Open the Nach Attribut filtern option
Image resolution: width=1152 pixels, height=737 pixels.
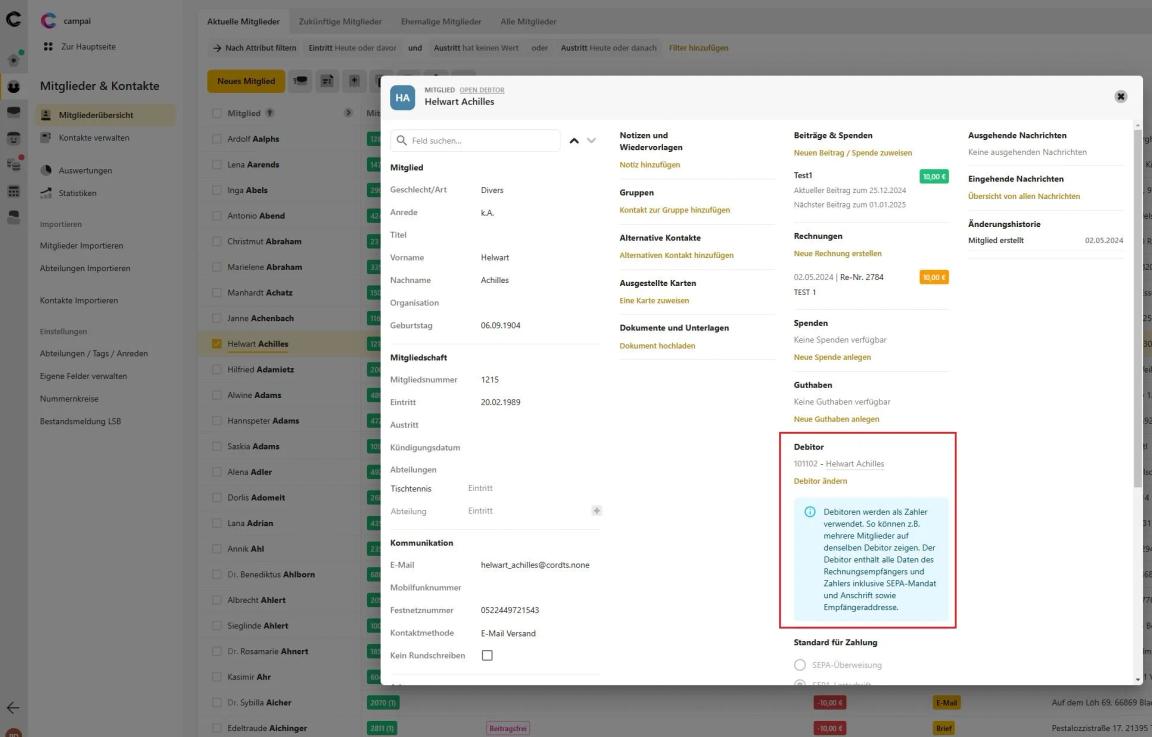click(x=254, y=48)
